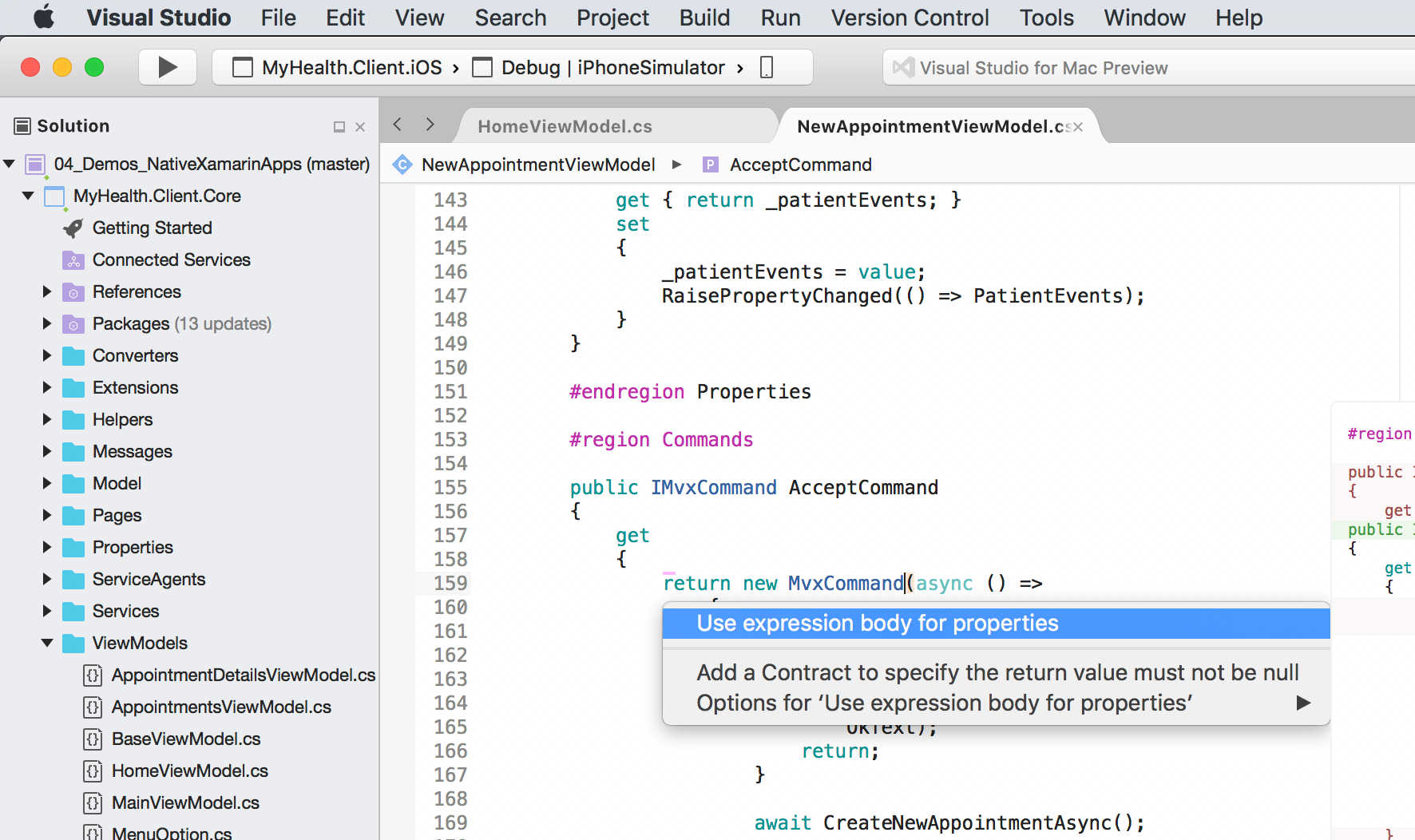Click the Solution pad header icon
The image size is (1415, 840).
pos(22,126)
